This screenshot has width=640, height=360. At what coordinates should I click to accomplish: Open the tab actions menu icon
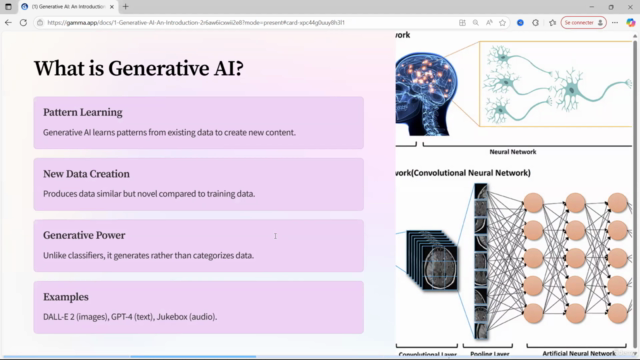click(x=8, y=7)
